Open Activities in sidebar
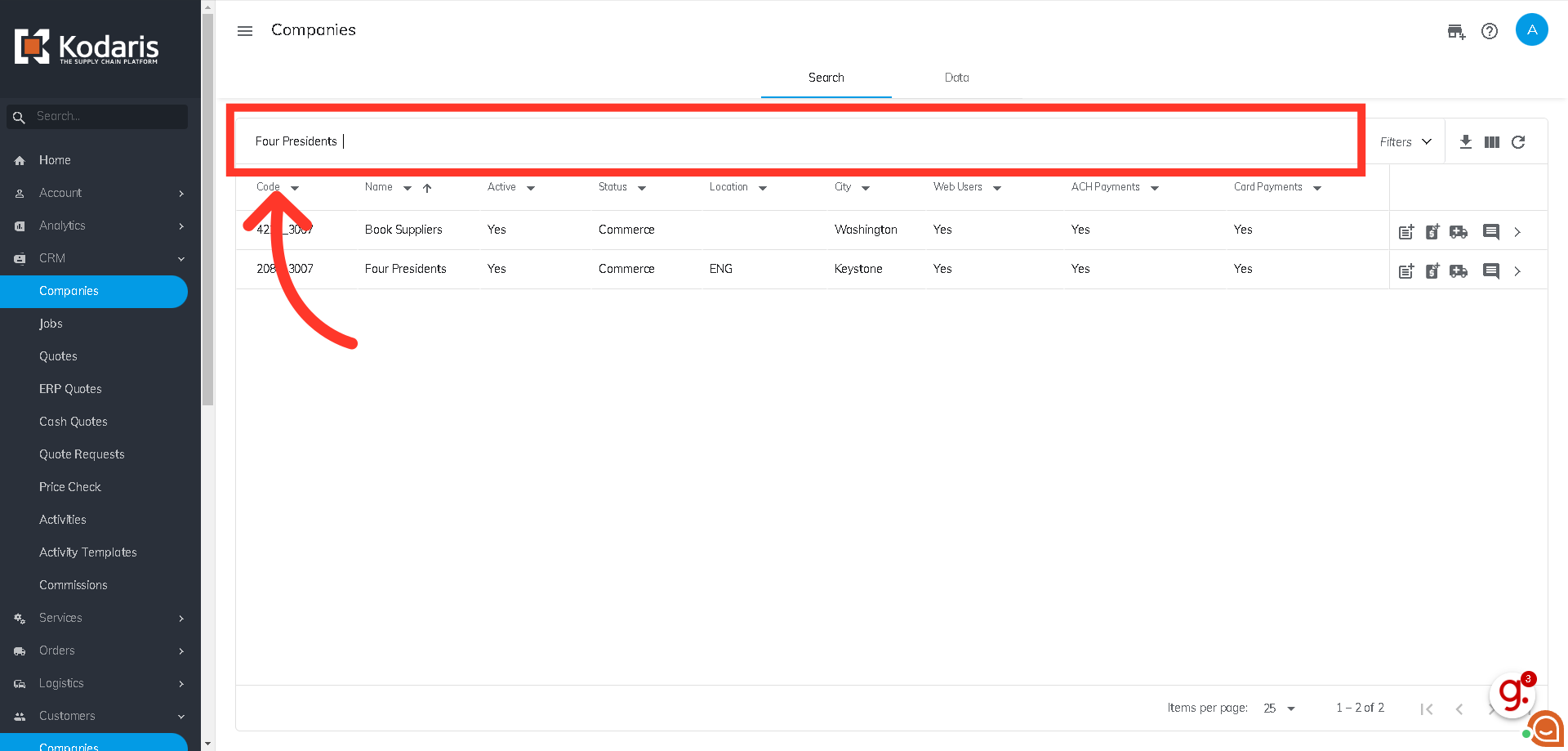This screenshot has height=751, width=1568. pos(63,520)
